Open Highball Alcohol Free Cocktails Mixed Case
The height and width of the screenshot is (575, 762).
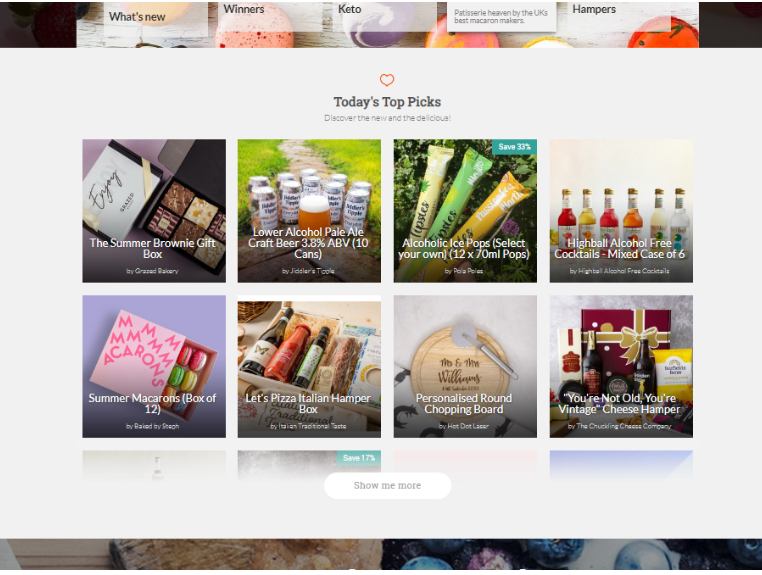click(x=621, y=210)
